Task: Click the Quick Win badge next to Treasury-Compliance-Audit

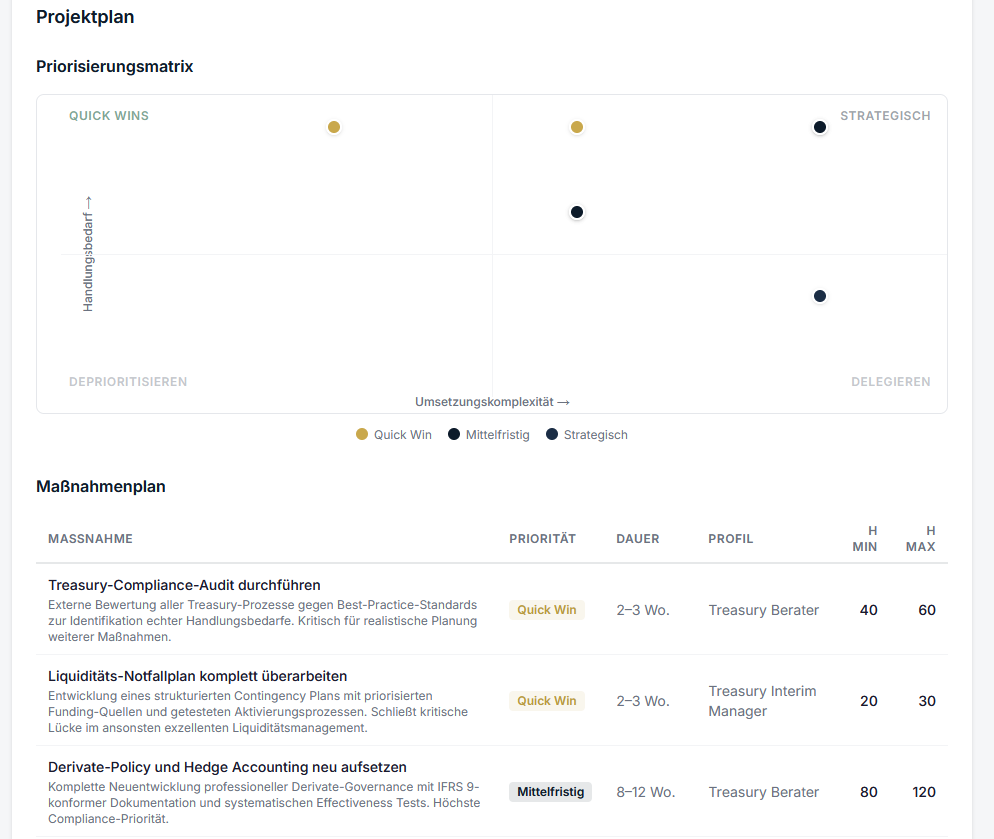Action: [x=546, y=609]
